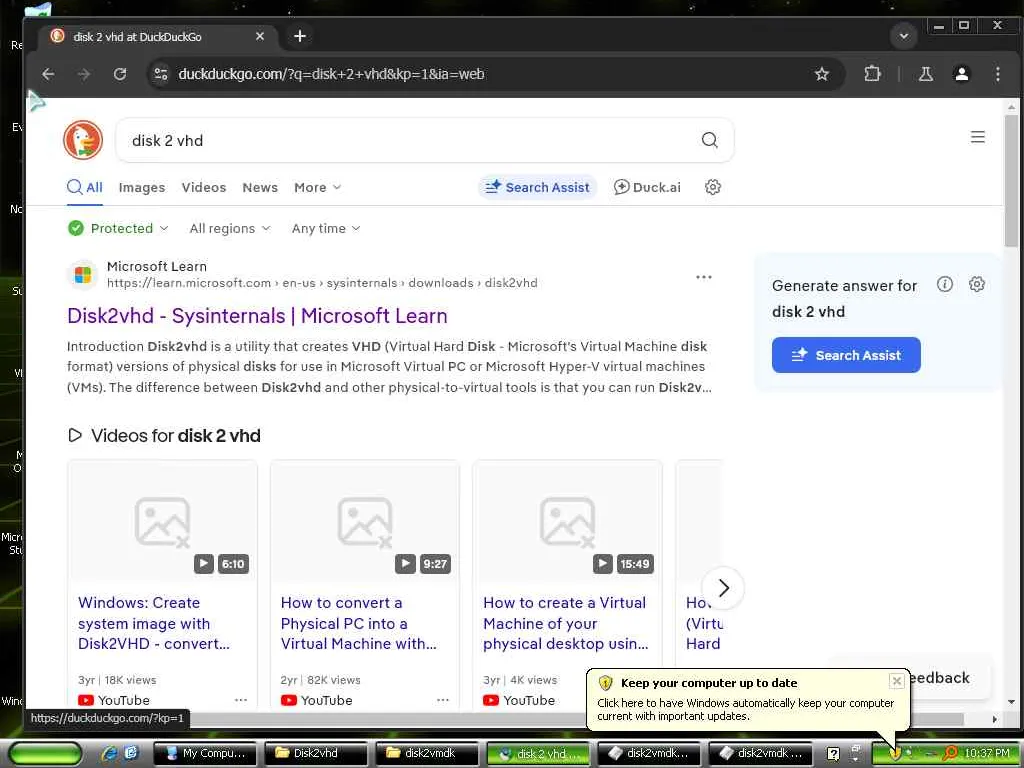Expand the Protected dropdown
Image resolution: width=1024 pixels, height=768 pixels.
pyautogui.click(x=118, y=228)
